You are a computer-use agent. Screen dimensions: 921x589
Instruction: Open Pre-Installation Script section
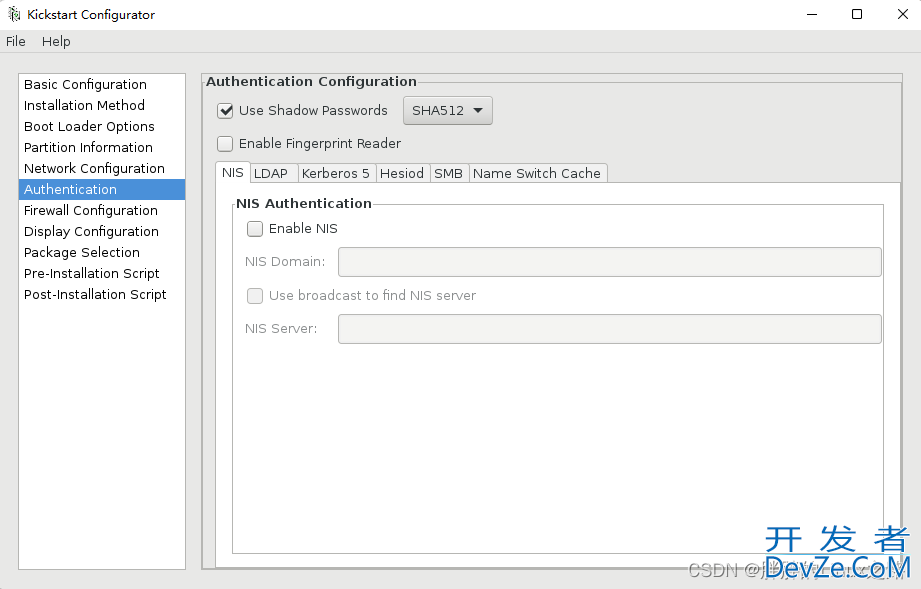pos(102,274)
